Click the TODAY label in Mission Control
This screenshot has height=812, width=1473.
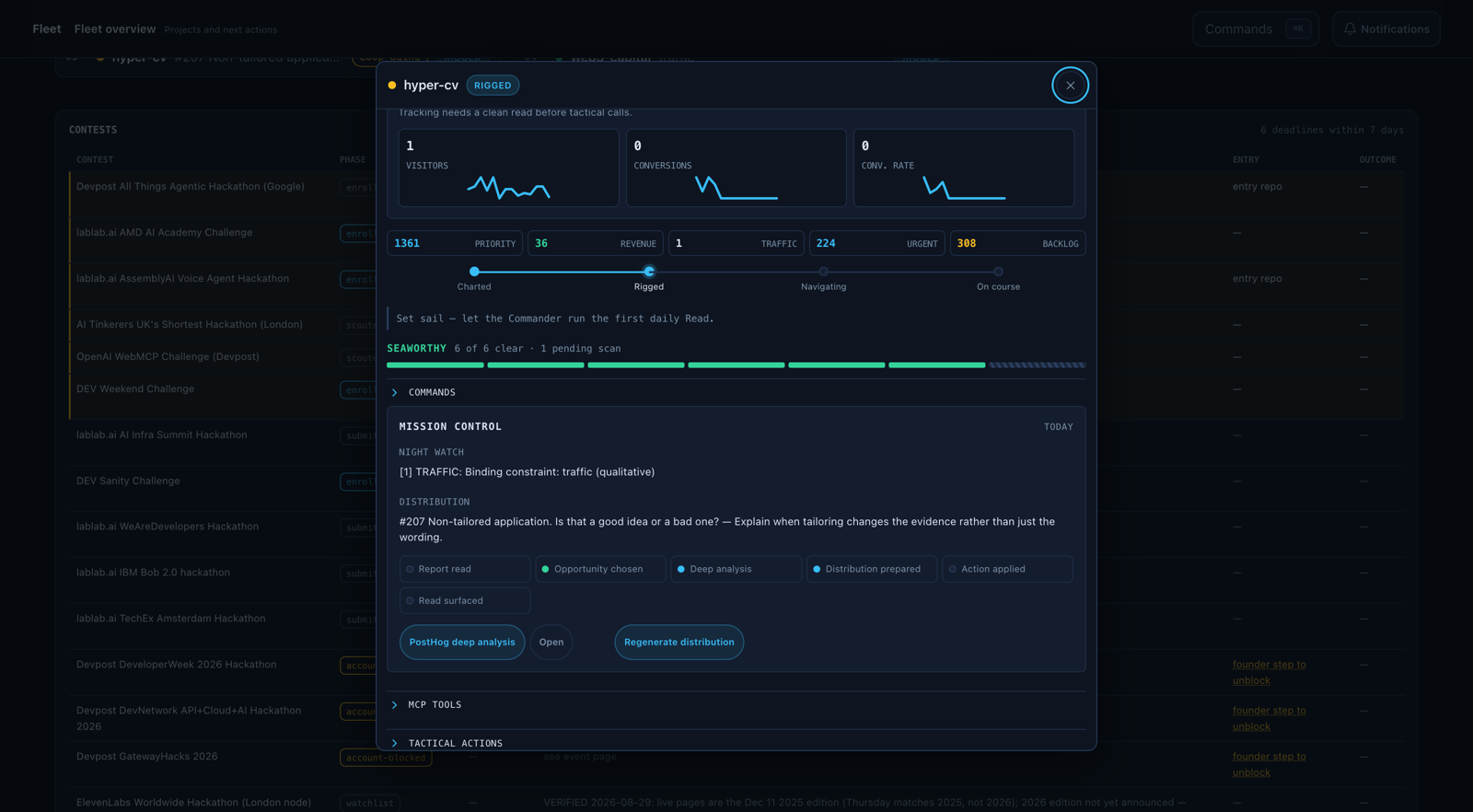point(1058,427)
